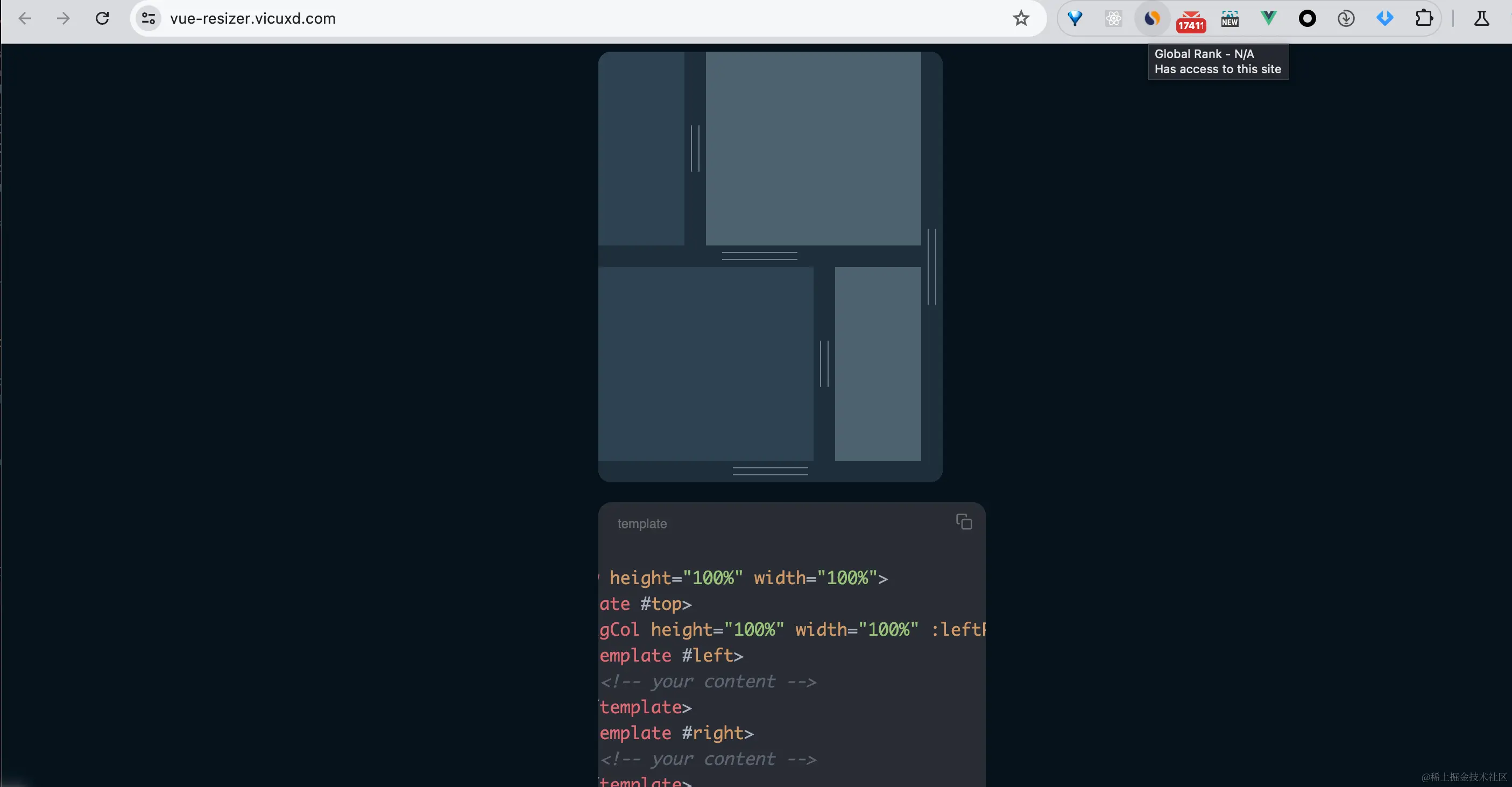The height and width of the screenshot is (787, 1512).
Task: Click the blue down-arrow extension icon
Action: (1384, 18)
